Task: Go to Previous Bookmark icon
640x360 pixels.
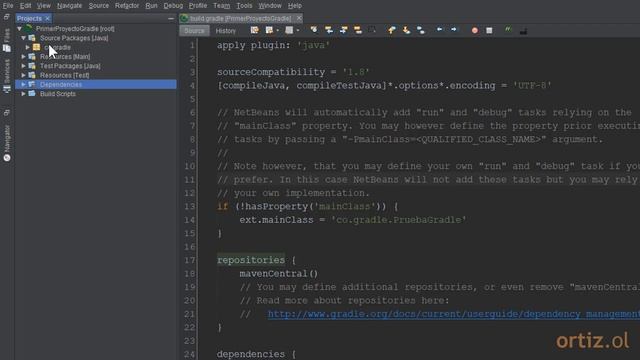Action: coord(392,30)
